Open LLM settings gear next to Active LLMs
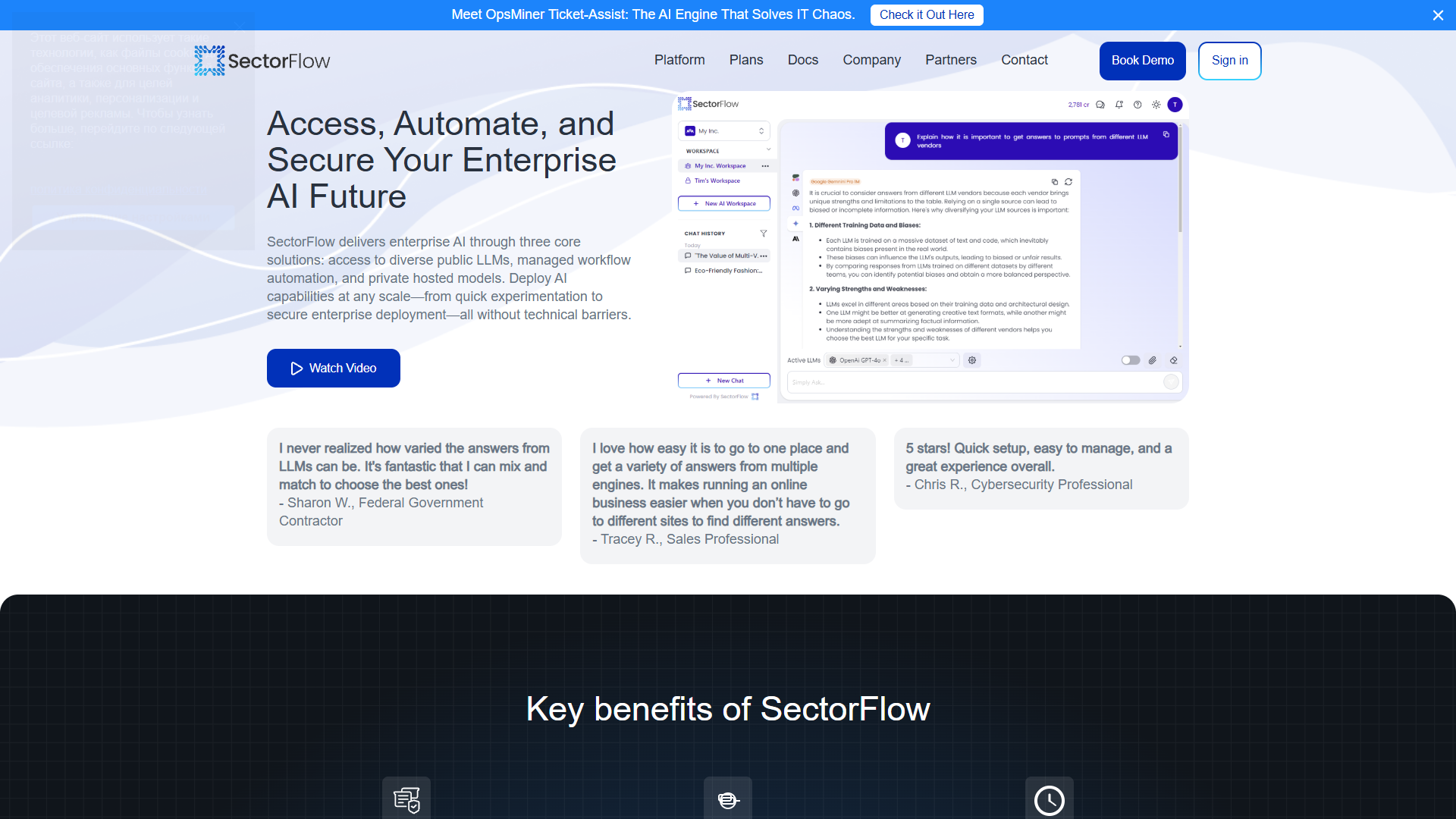The image size is (1456, 819). [x=972, y=360]
